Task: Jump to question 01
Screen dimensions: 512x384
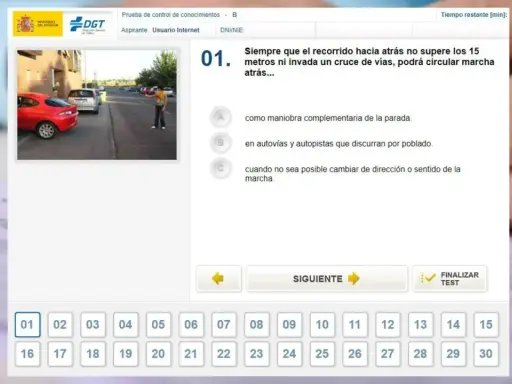Action: [27, 324]
